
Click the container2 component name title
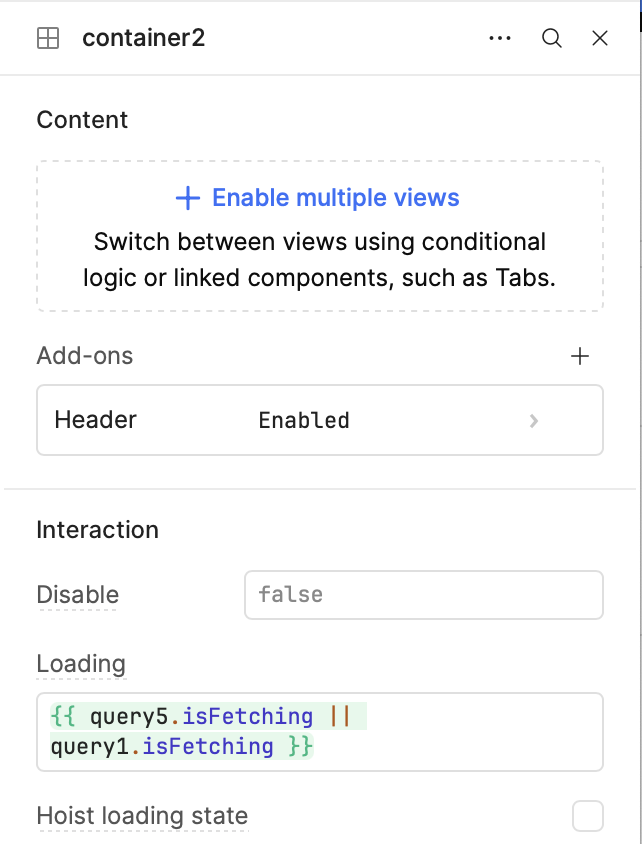coord(143,38)
